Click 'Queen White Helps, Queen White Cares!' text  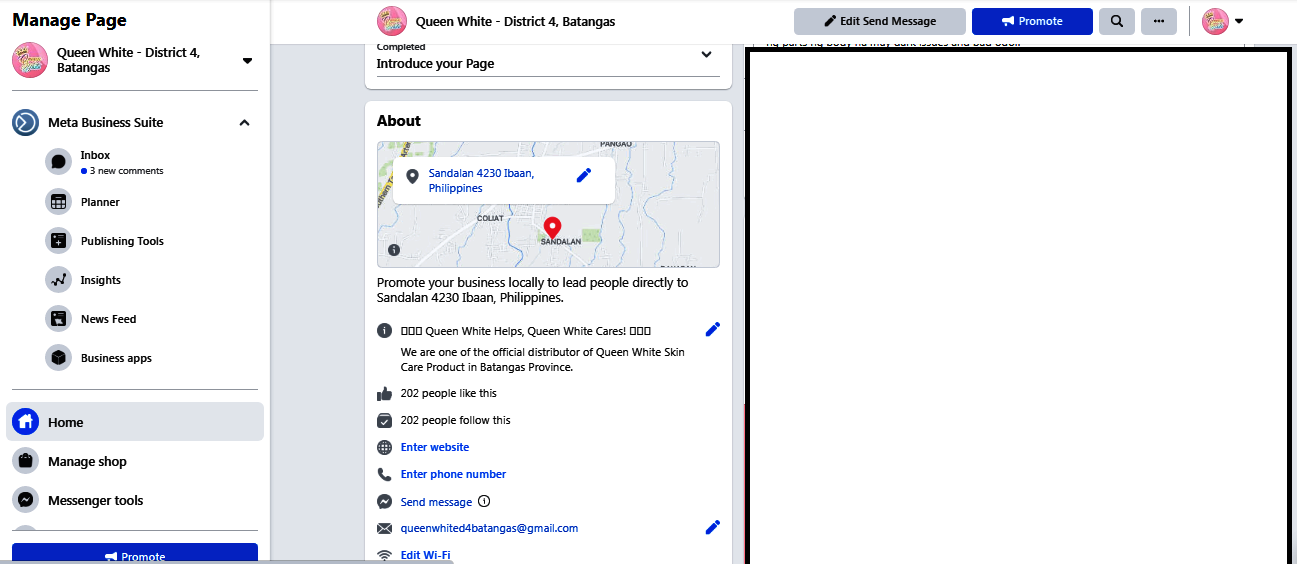(525, 330)
